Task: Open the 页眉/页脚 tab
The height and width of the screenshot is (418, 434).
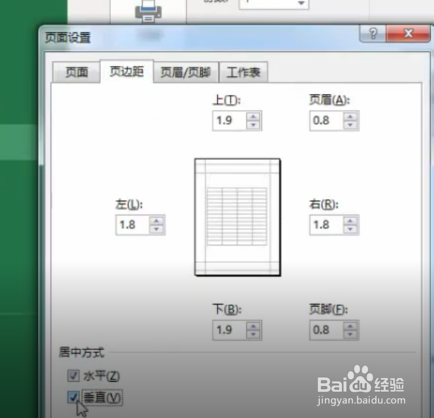Action: [x=186, y=72]
